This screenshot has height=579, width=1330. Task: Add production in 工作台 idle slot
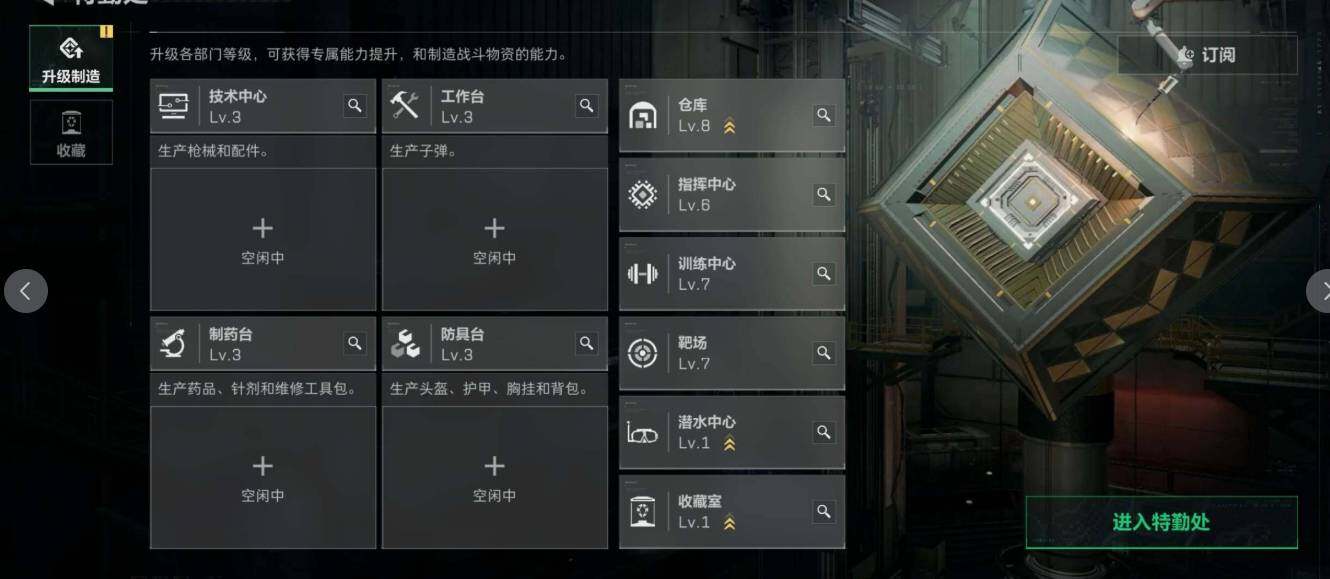tap(495, 240)
